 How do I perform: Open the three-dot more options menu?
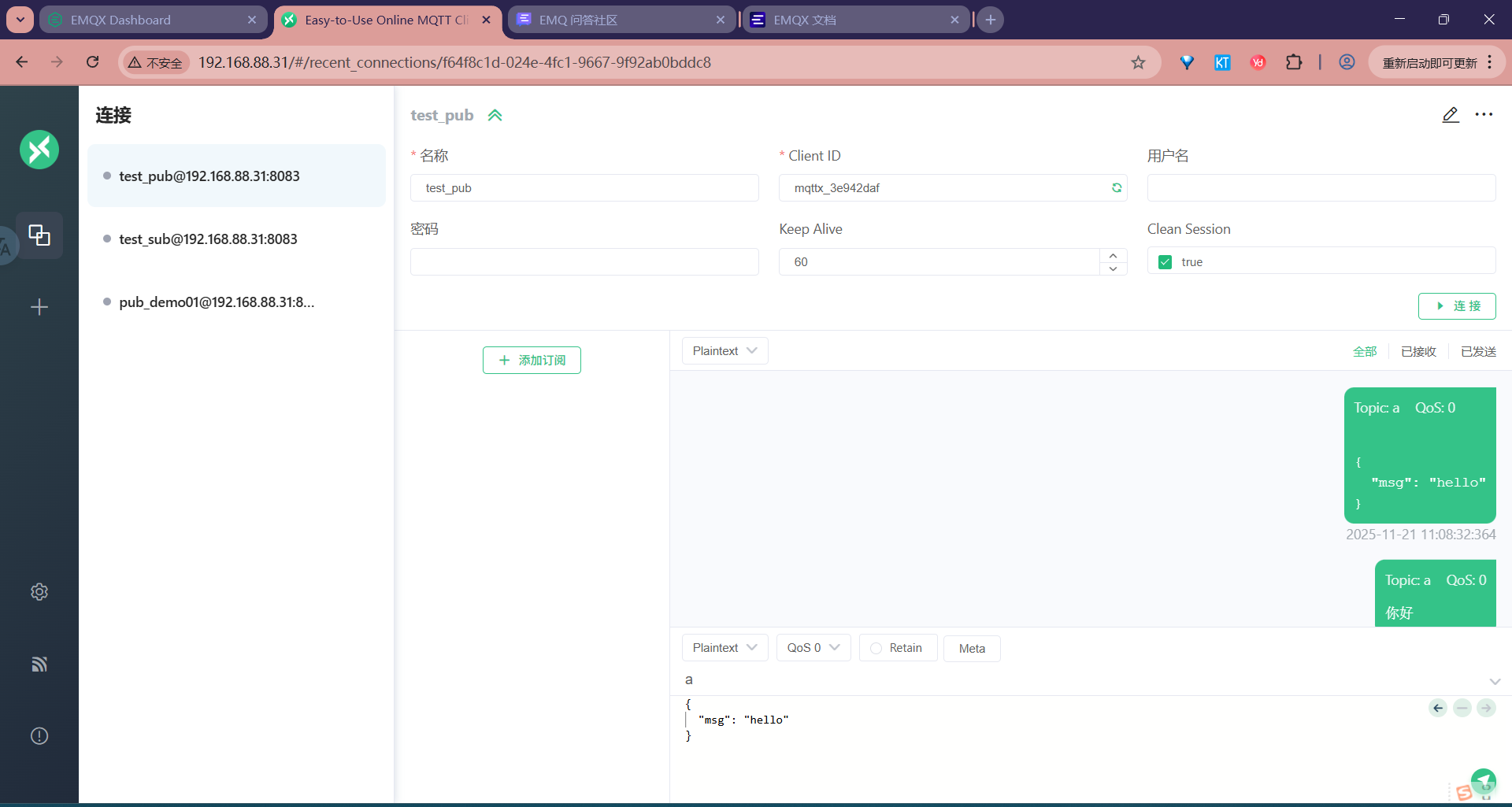click(1484, 115)
